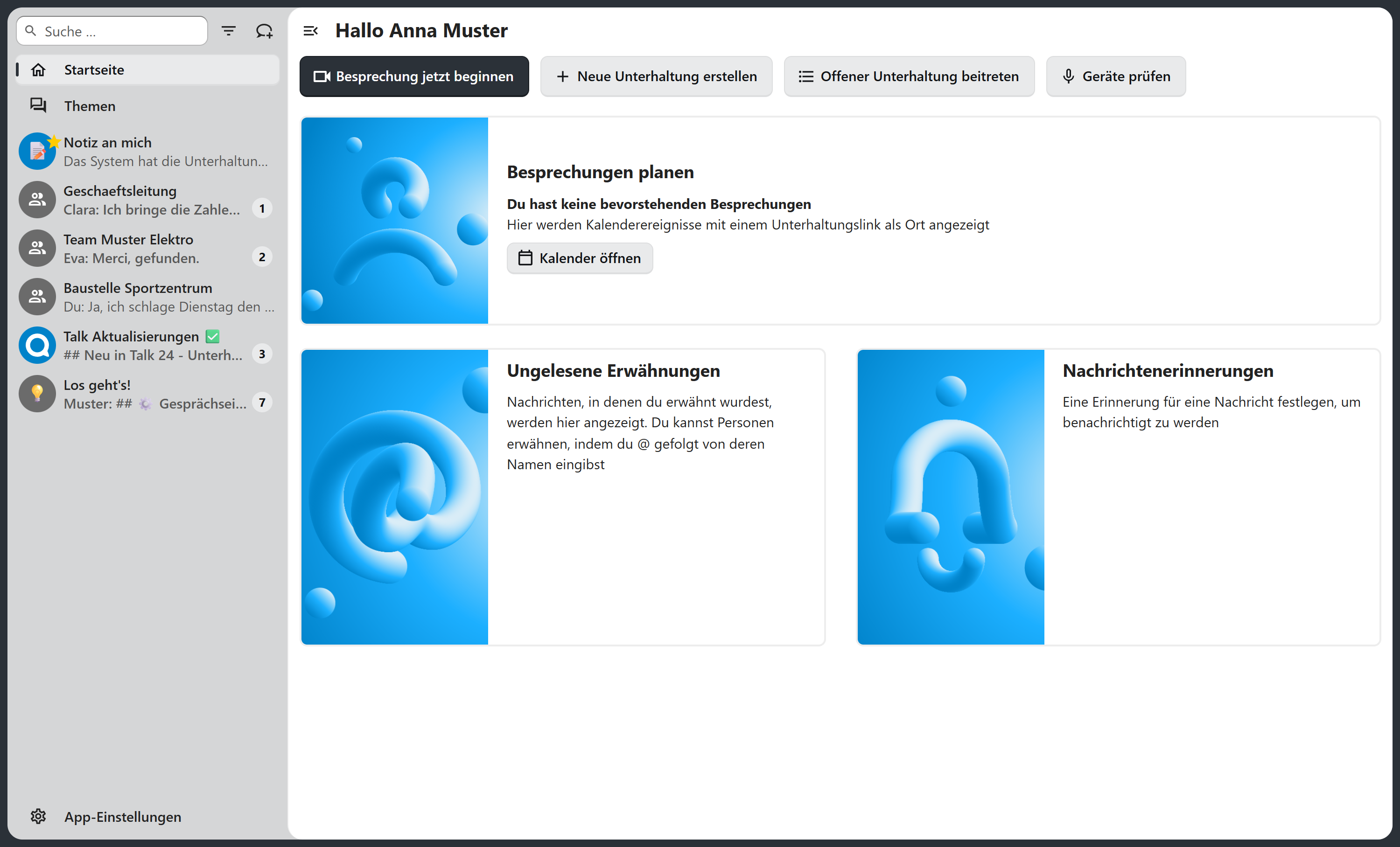Click the new conversation bubble icon
The height and width of the screenshot is (847, 1400).
click(264, 31)
